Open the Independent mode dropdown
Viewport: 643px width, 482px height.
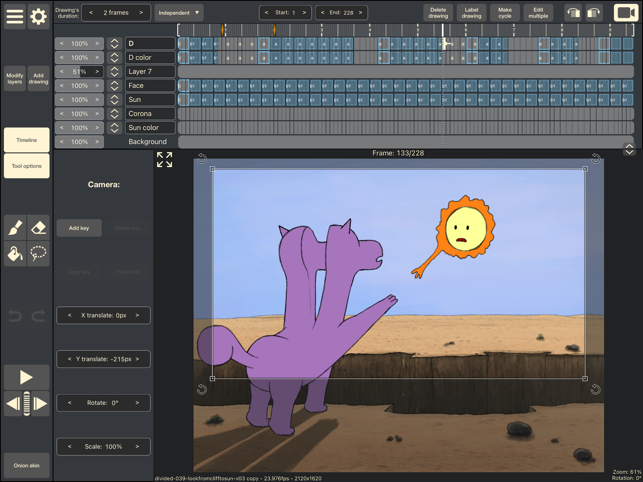tap(179, 13)
